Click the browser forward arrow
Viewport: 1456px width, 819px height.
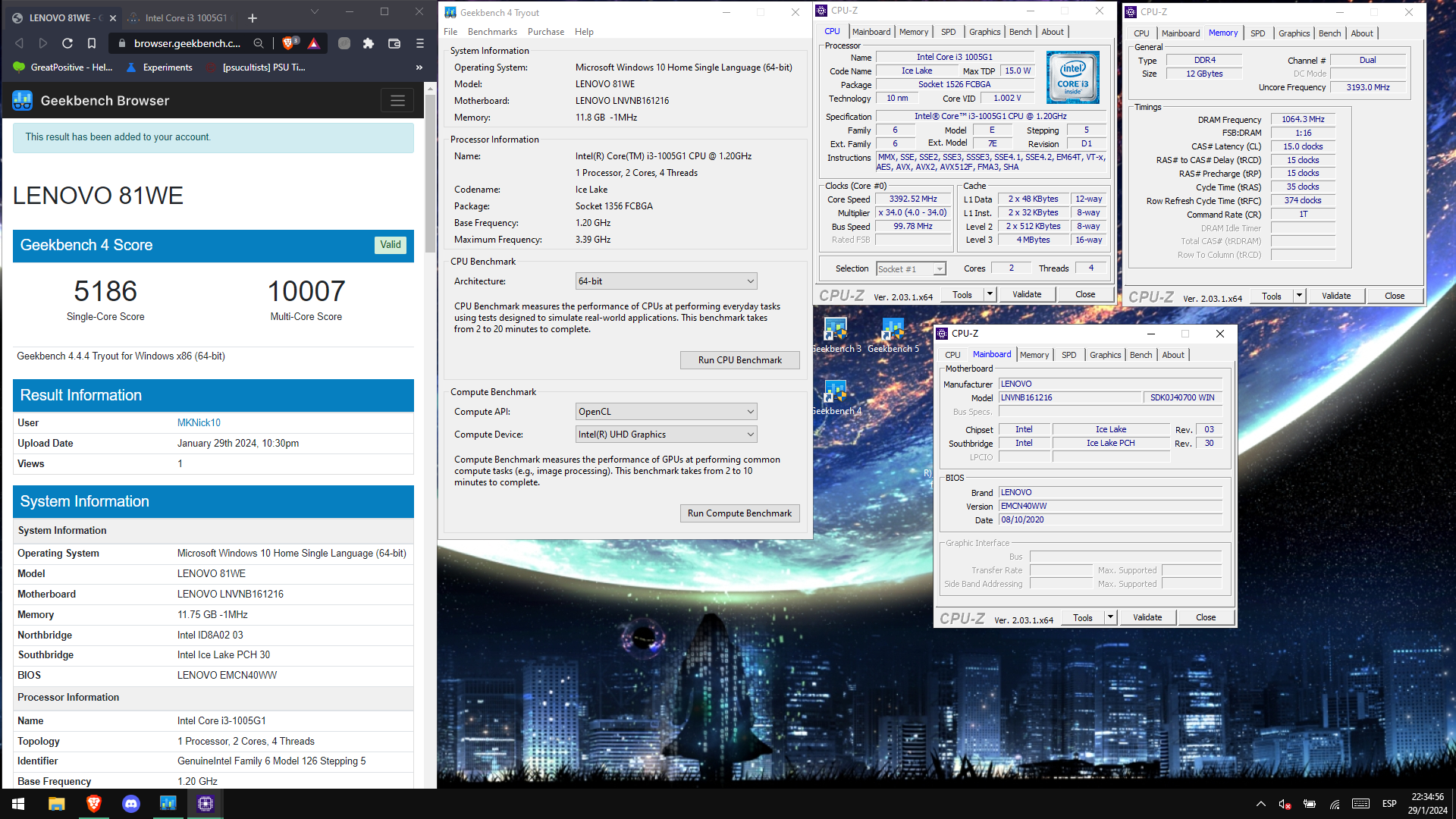point(43,43)
